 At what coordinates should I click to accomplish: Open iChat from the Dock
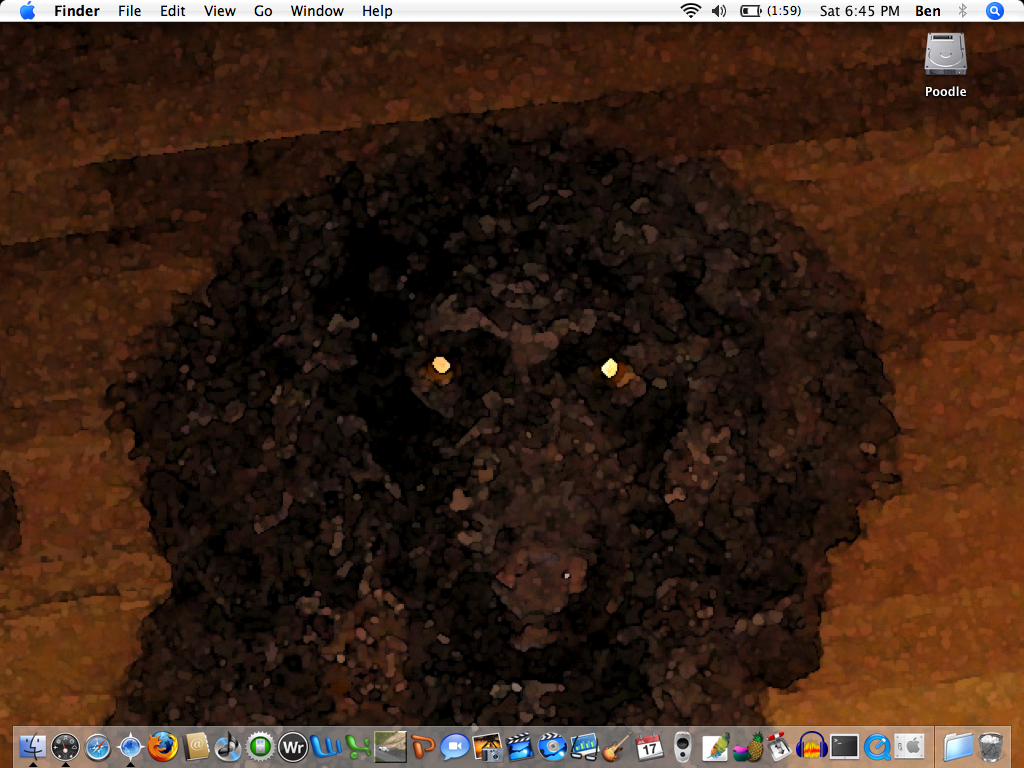click(455, 746)
